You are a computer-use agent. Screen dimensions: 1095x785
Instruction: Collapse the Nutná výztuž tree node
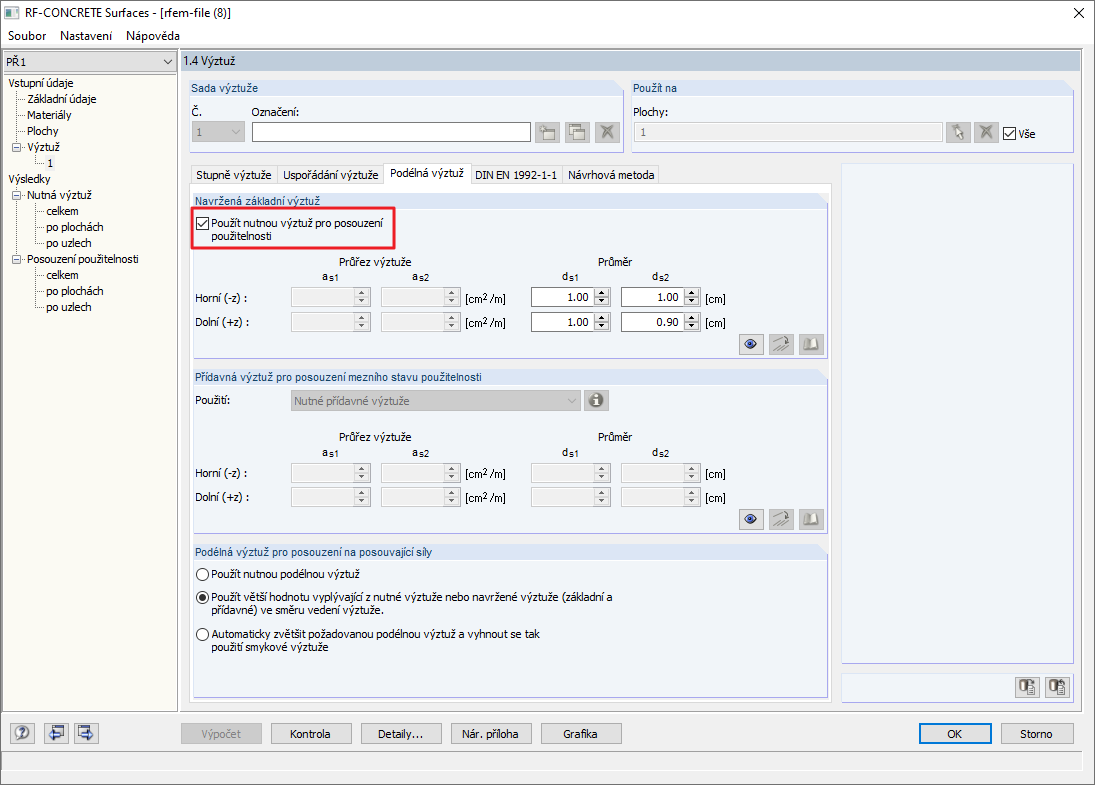click(16, 196)
